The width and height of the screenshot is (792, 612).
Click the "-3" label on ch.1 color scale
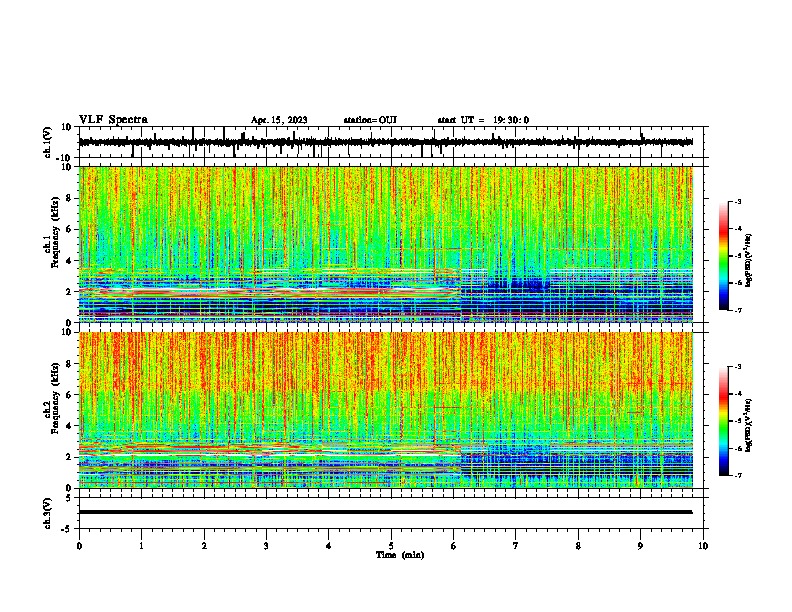pyautogui.click(x=737, y=201)
